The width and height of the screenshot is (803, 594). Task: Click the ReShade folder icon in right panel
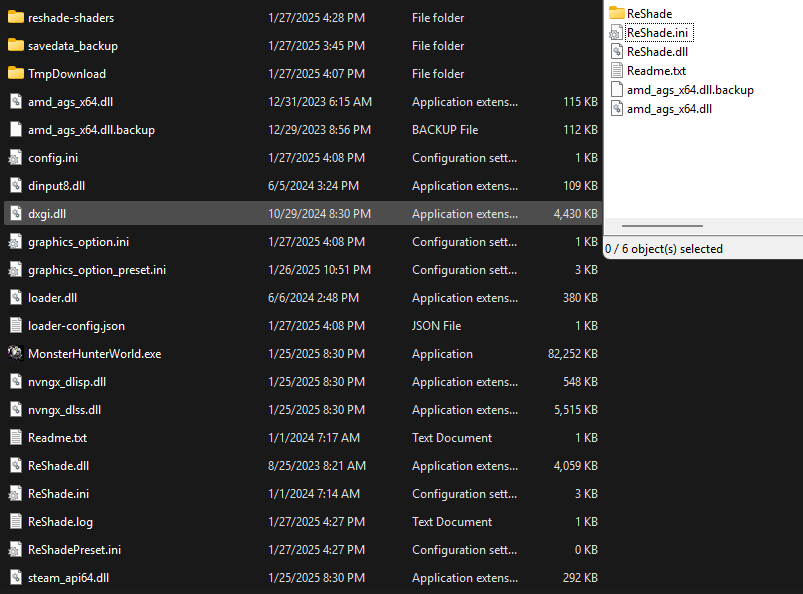click(x=617, y=13)
